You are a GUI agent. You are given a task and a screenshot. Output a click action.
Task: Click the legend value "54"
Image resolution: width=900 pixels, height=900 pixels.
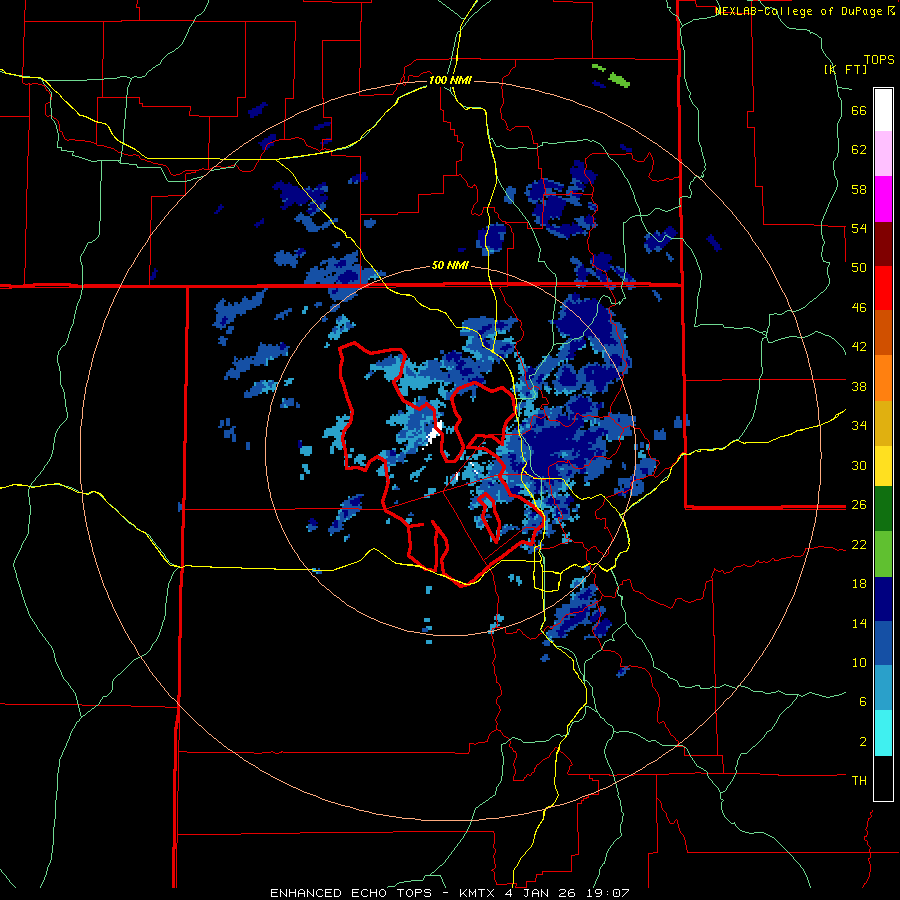(x=859, y=228)
